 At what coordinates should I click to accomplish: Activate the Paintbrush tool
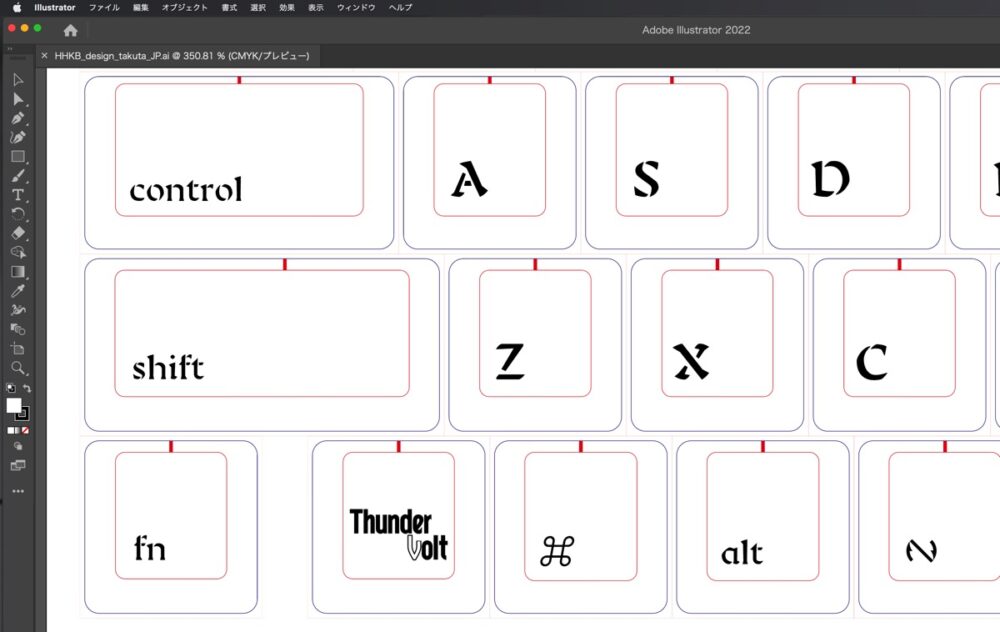pos(18,176)
